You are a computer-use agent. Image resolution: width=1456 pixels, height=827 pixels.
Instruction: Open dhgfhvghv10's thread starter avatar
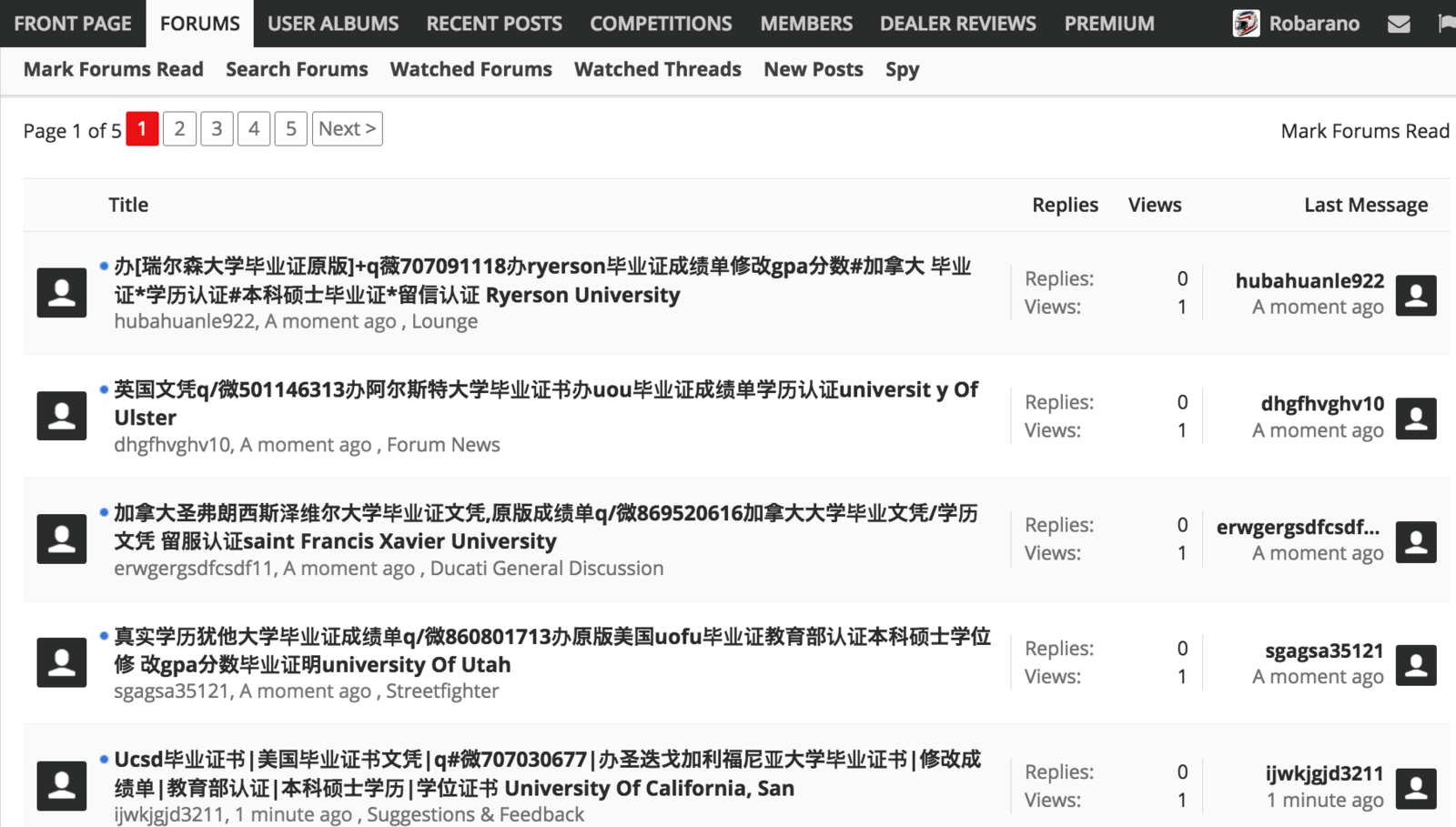pyautogui.click(x=62, y=416)
